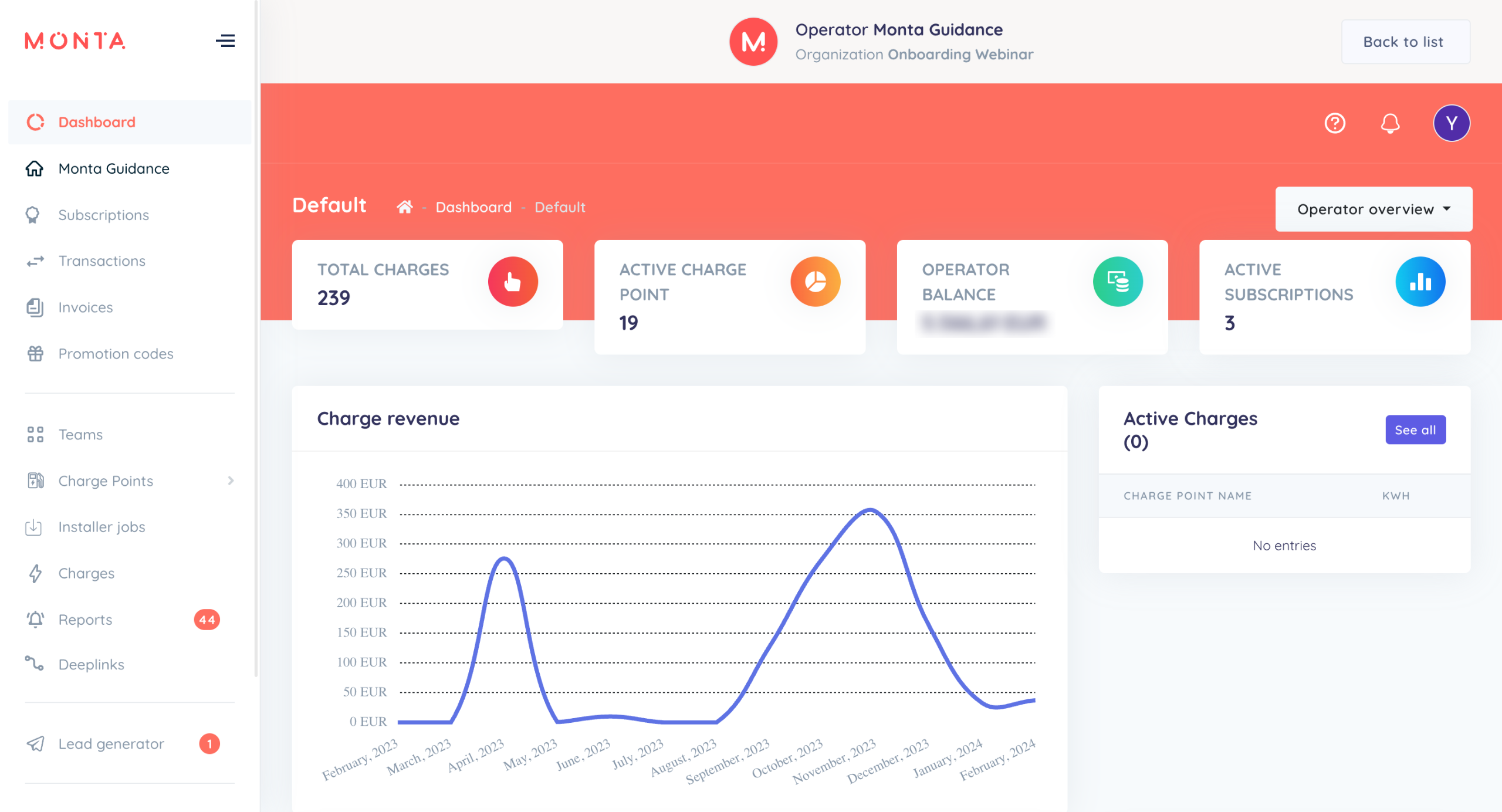
Task: Click the Active Charge Point pie icon
Action: point(815,282)
